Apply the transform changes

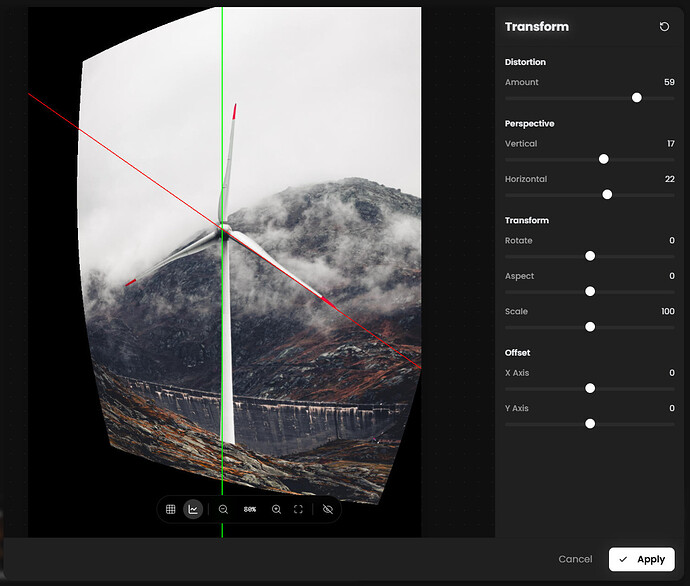(x=641, y=559)
